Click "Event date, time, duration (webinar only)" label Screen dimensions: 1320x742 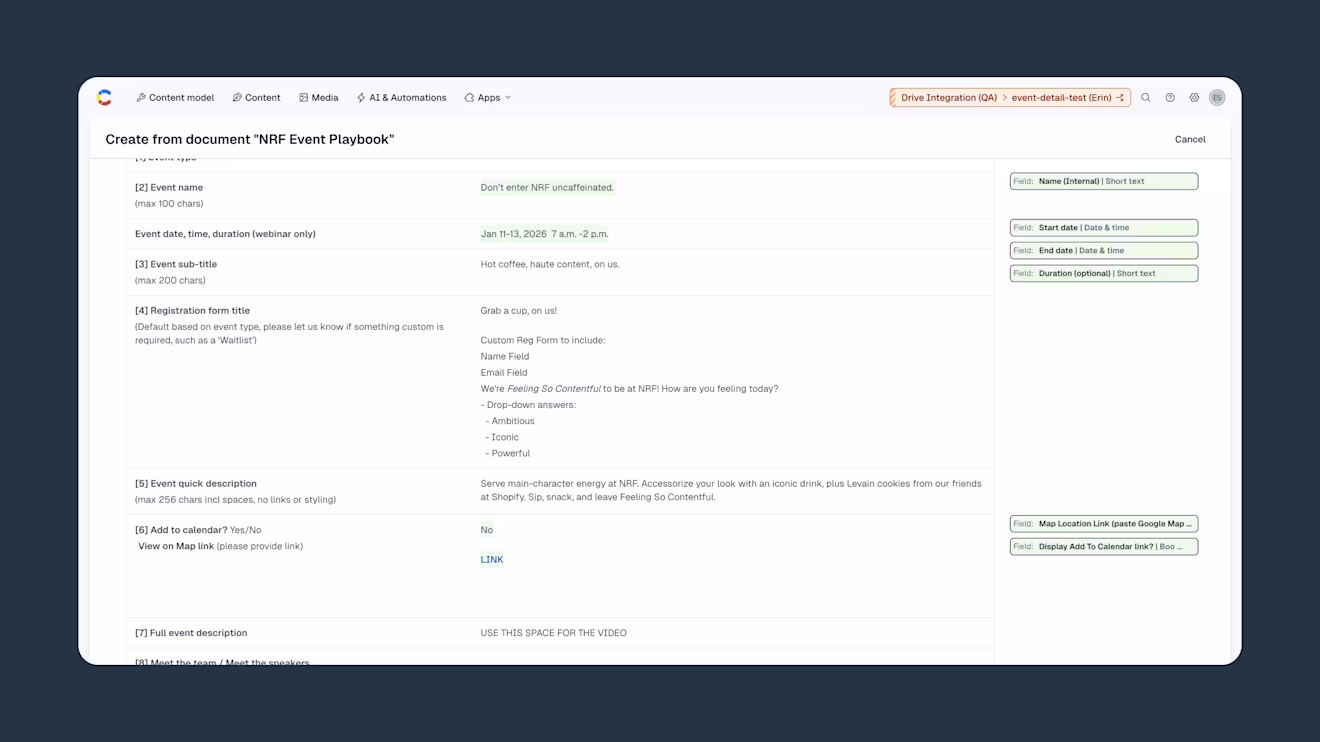click(x=225, y=234)
